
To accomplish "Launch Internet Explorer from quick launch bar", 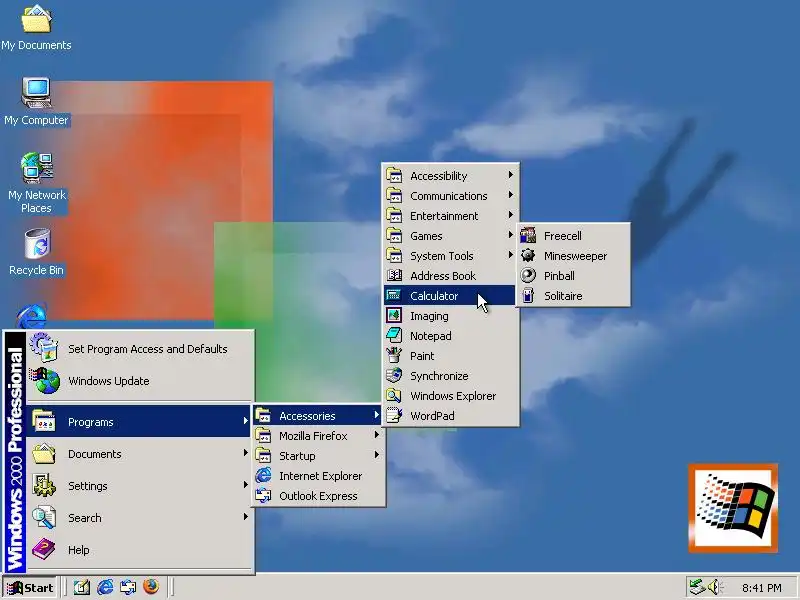I will (105, 587).
